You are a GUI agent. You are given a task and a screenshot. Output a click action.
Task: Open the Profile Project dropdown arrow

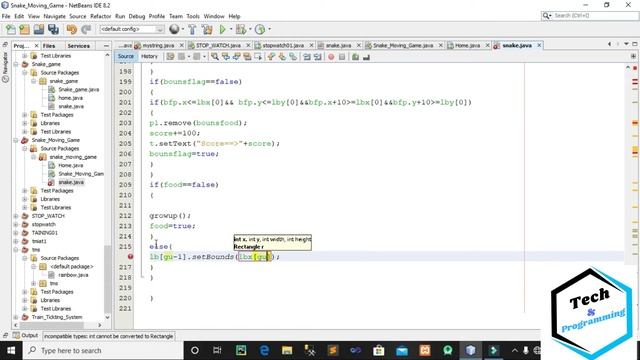(269, 29)
